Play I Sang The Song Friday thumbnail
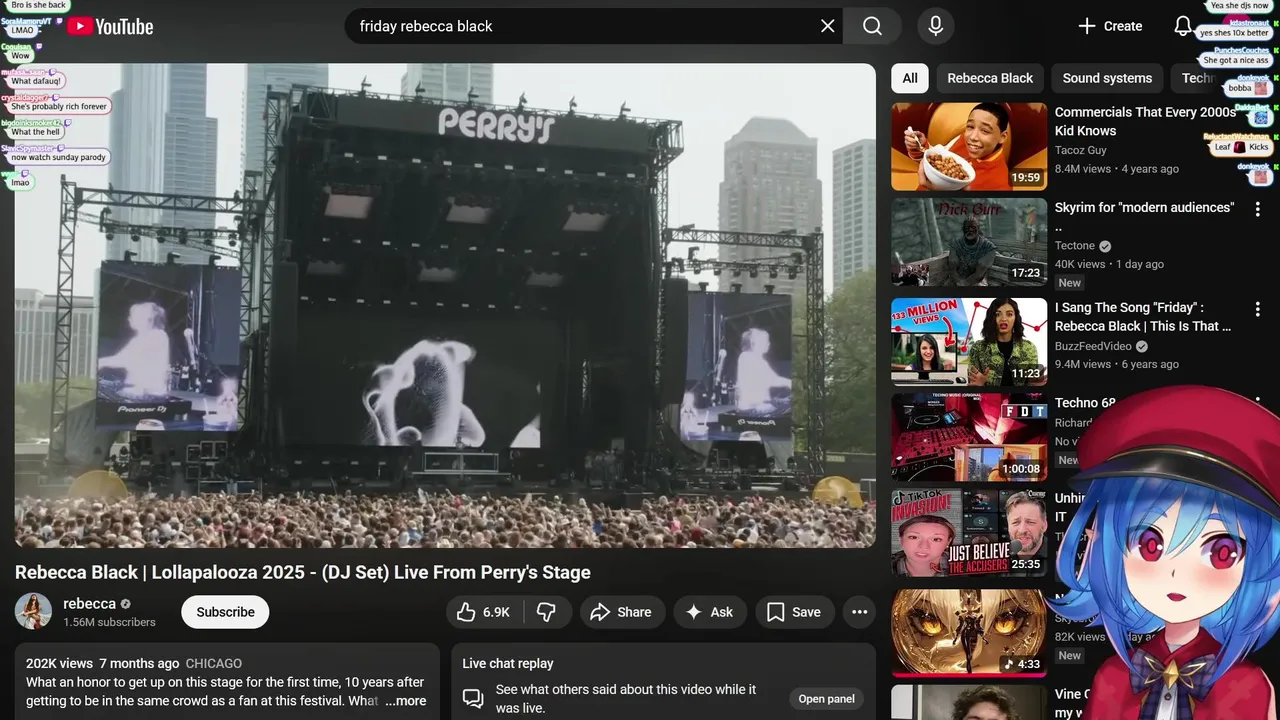Screen dimensions: 1280x720 969,342
